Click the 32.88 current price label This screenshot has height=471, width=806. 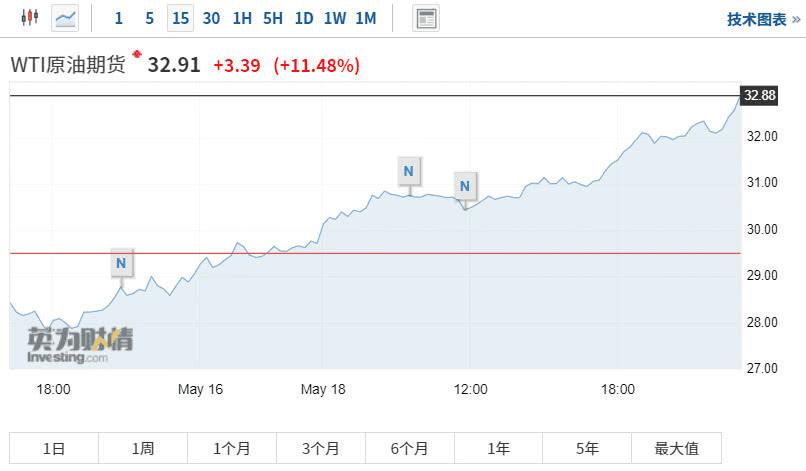pyautogui.click(x=760, y=96)
